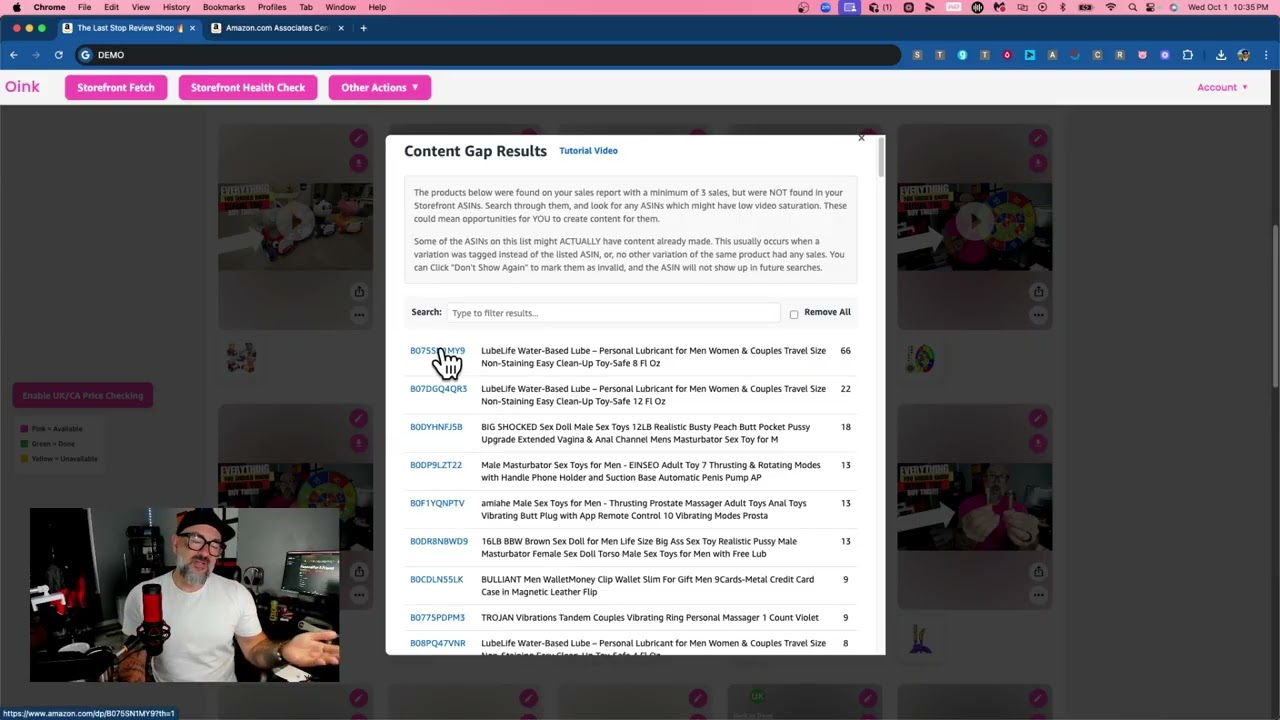Viewport: 1280px width, 720px height.
Task: Click the Storefront Fetch button
Action: pyautogui.click(x=116, y=87)
